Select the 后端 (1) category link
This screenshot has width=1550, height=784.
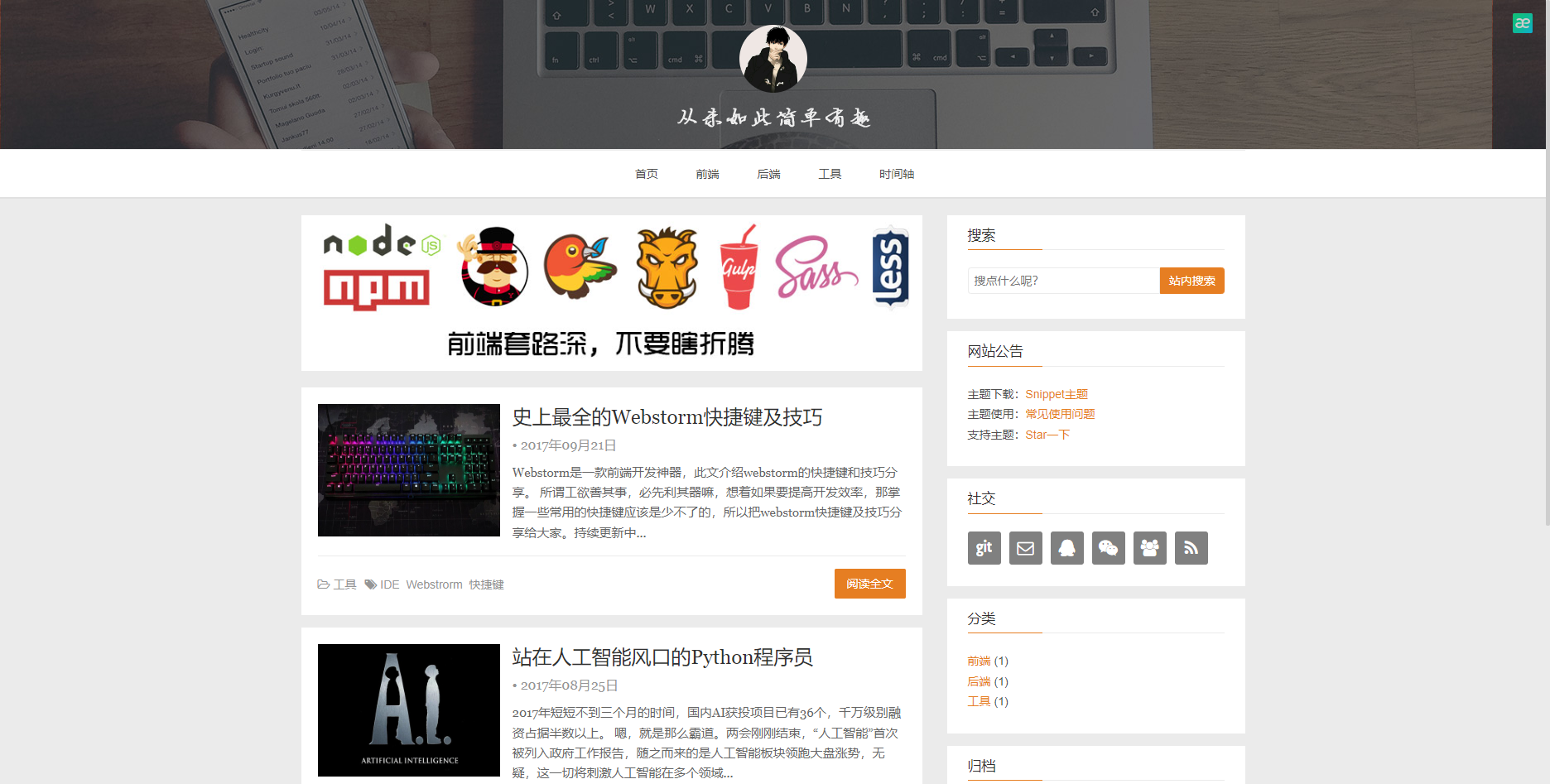987,681
